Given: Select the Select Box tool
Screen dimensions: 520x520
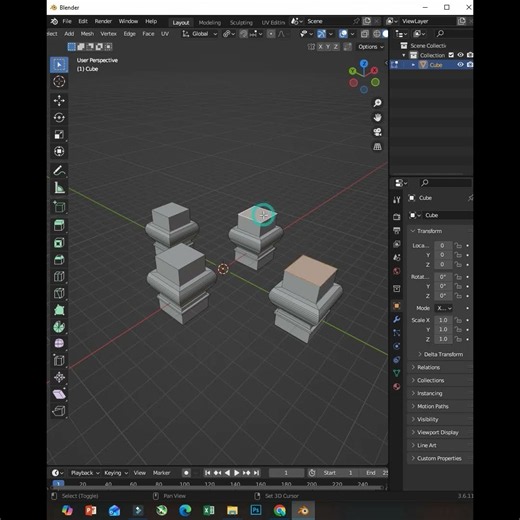Looking at the screenshot, I should (x=59, y=65).
